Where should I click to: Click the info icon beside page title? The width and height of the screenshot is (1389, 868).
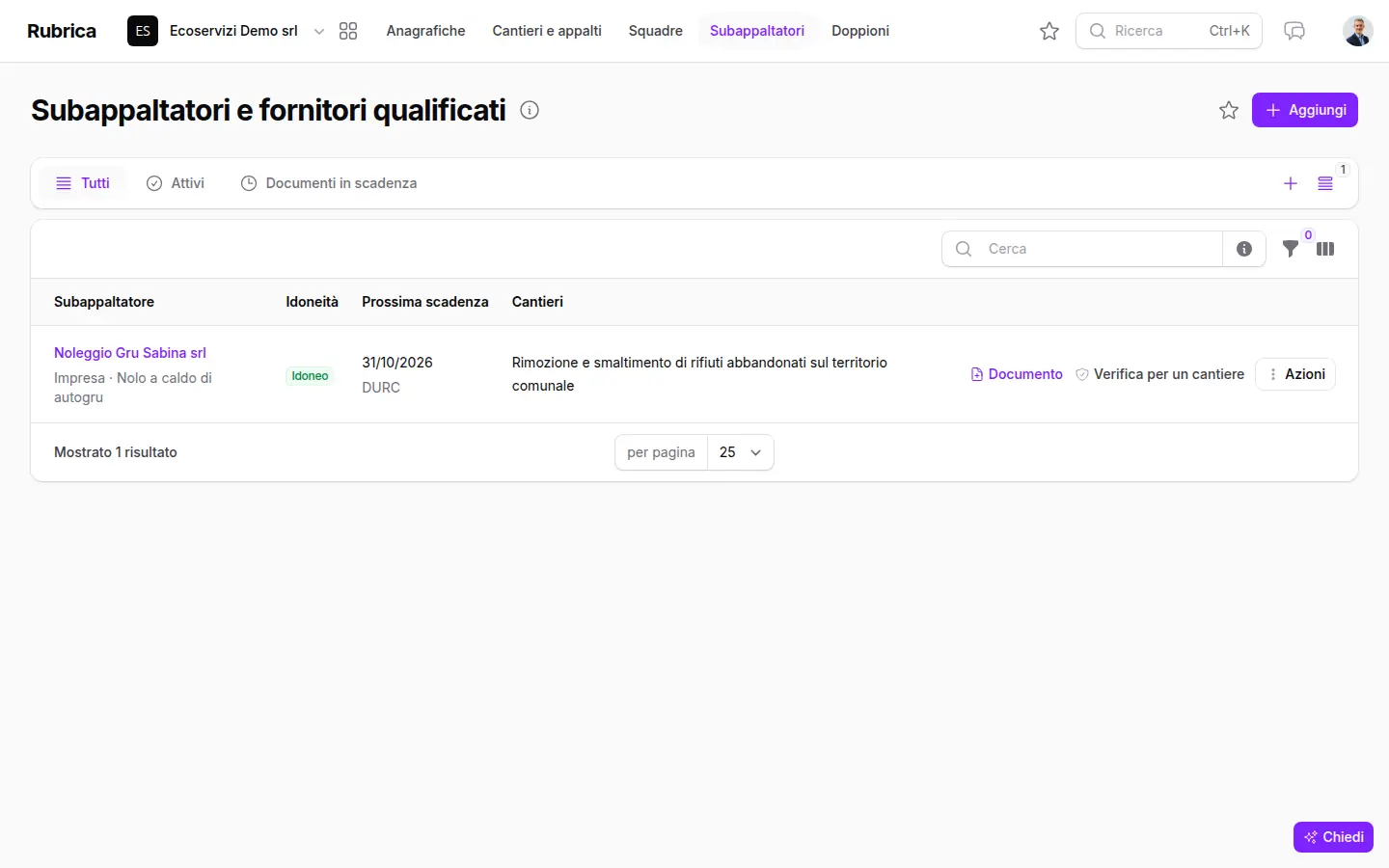[x=530, y=110]
